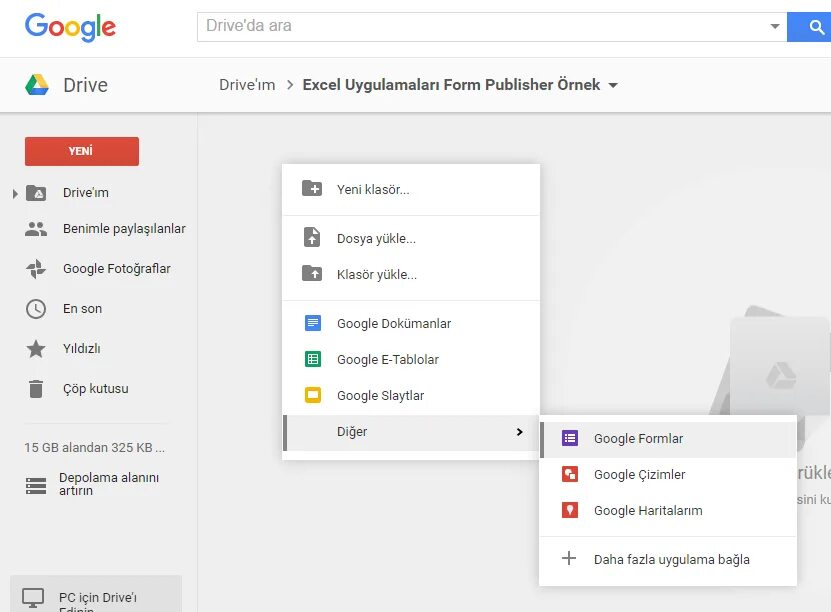Click the Google Fotoğraflar pinwheel icon
831x612 pixels.
coord(36,269)
